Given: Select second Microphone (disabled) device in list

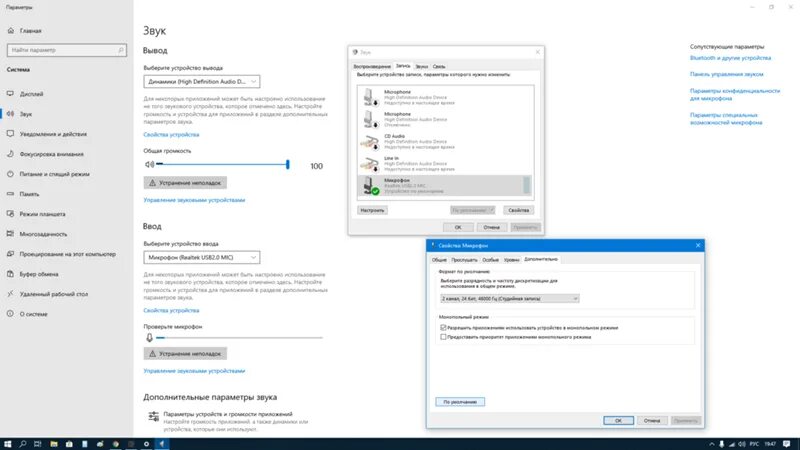Looking at the screenshot, I should tap(445, 119).
